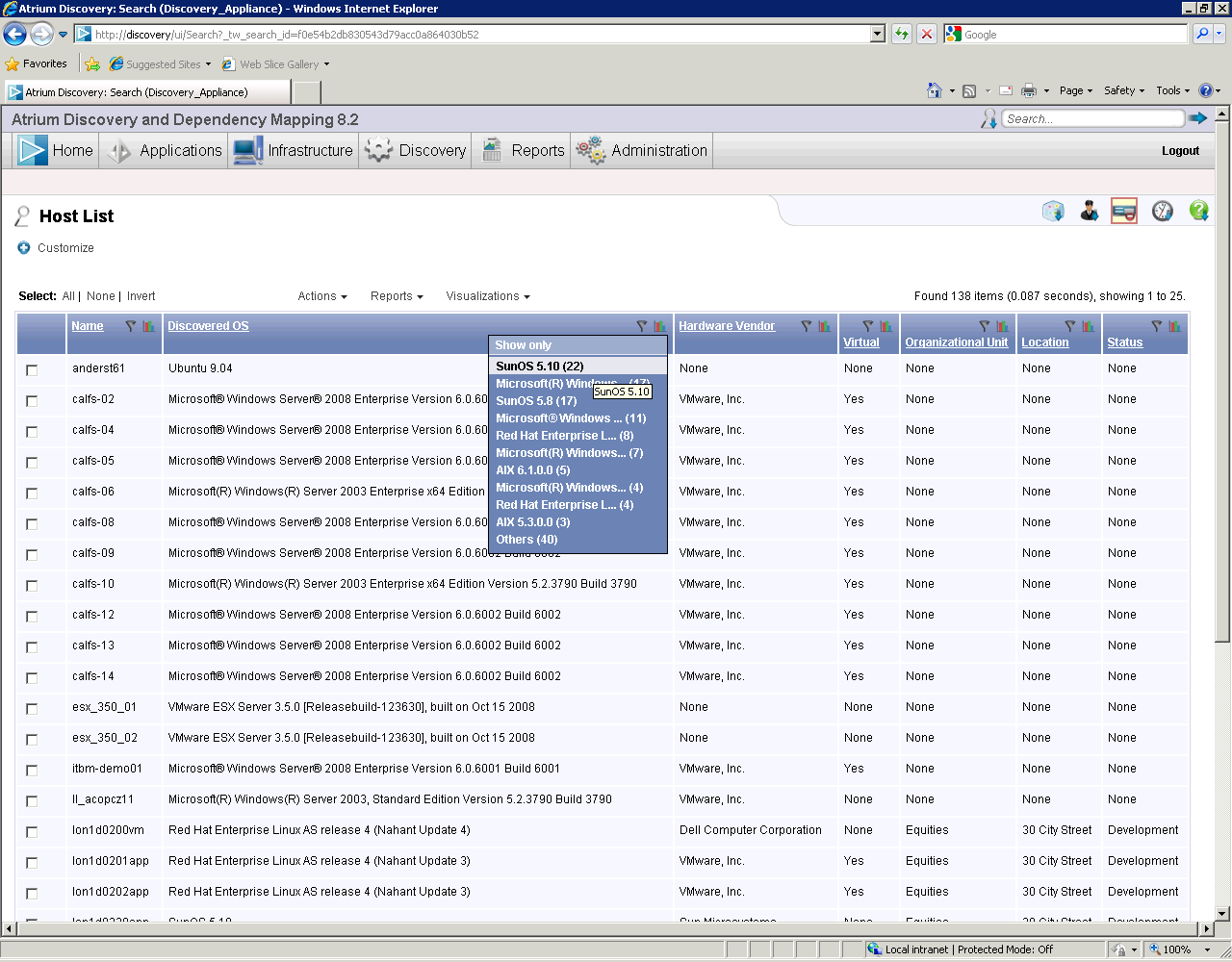1232x962 pixels.
Task: Open the Visualizations dropdown
Action: 488,296
